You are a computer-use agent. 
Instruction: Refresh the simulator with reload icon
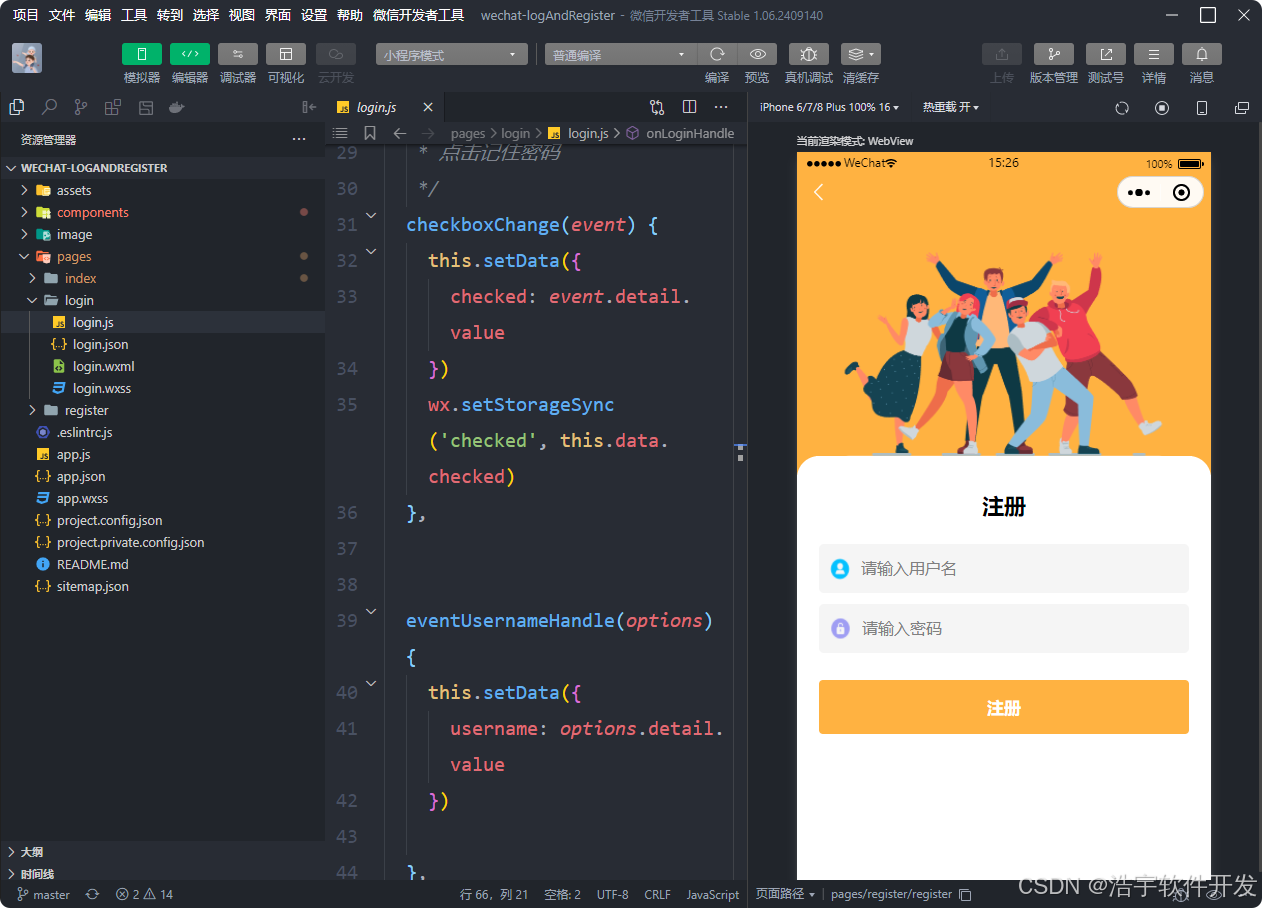[1122, 108]
